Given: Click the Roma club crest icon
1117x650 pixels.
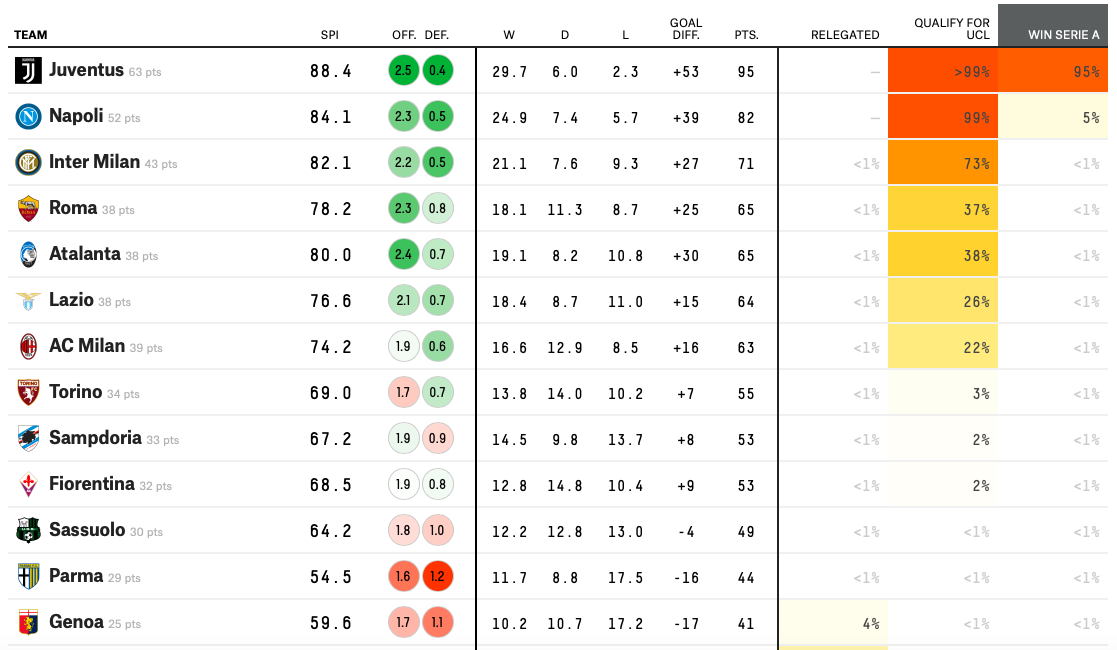Looking at the screenshot, I should click(28, 209).
